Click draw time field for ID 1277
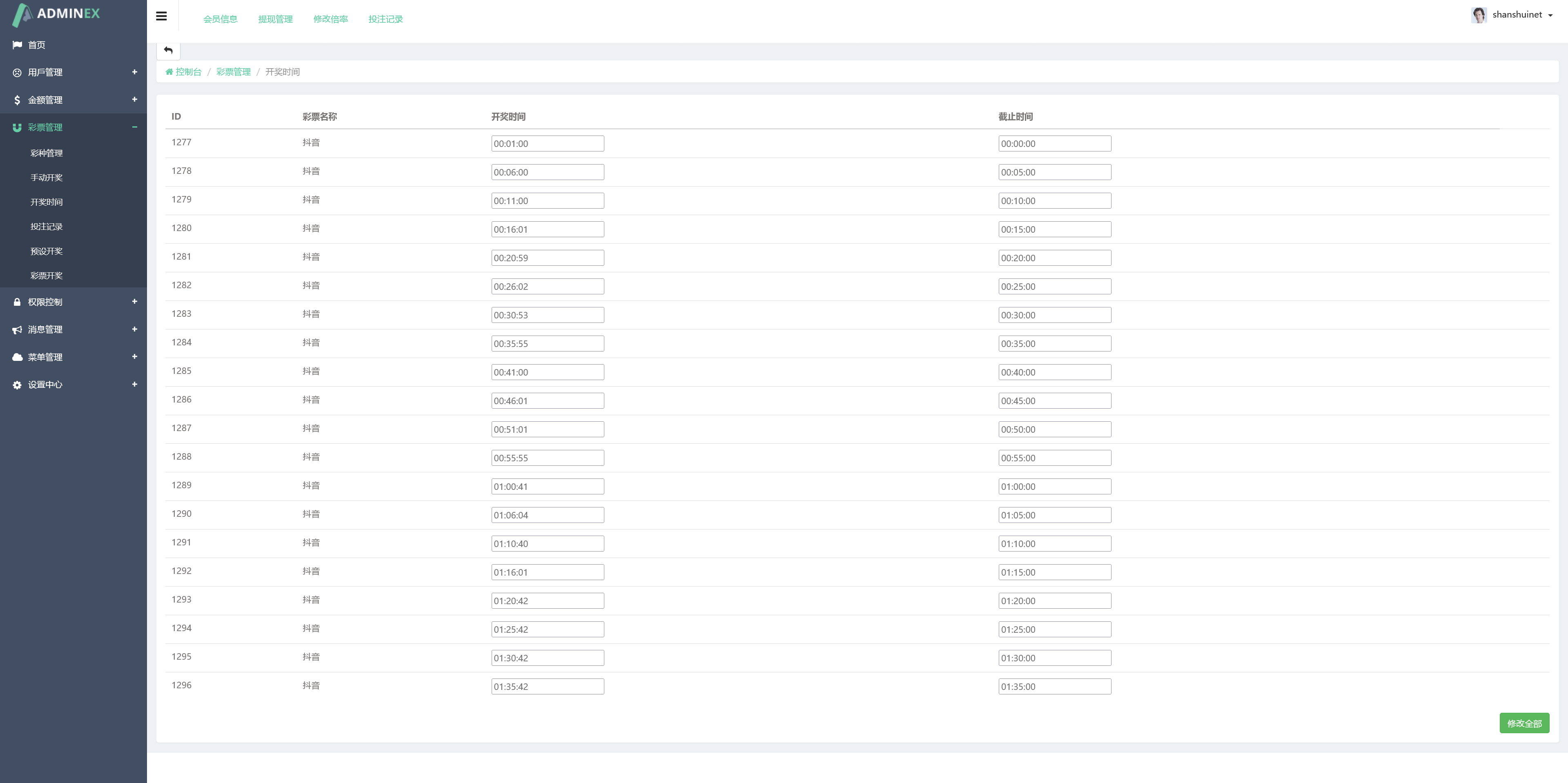Screen dimensions: 1568x783 (547, 144)
